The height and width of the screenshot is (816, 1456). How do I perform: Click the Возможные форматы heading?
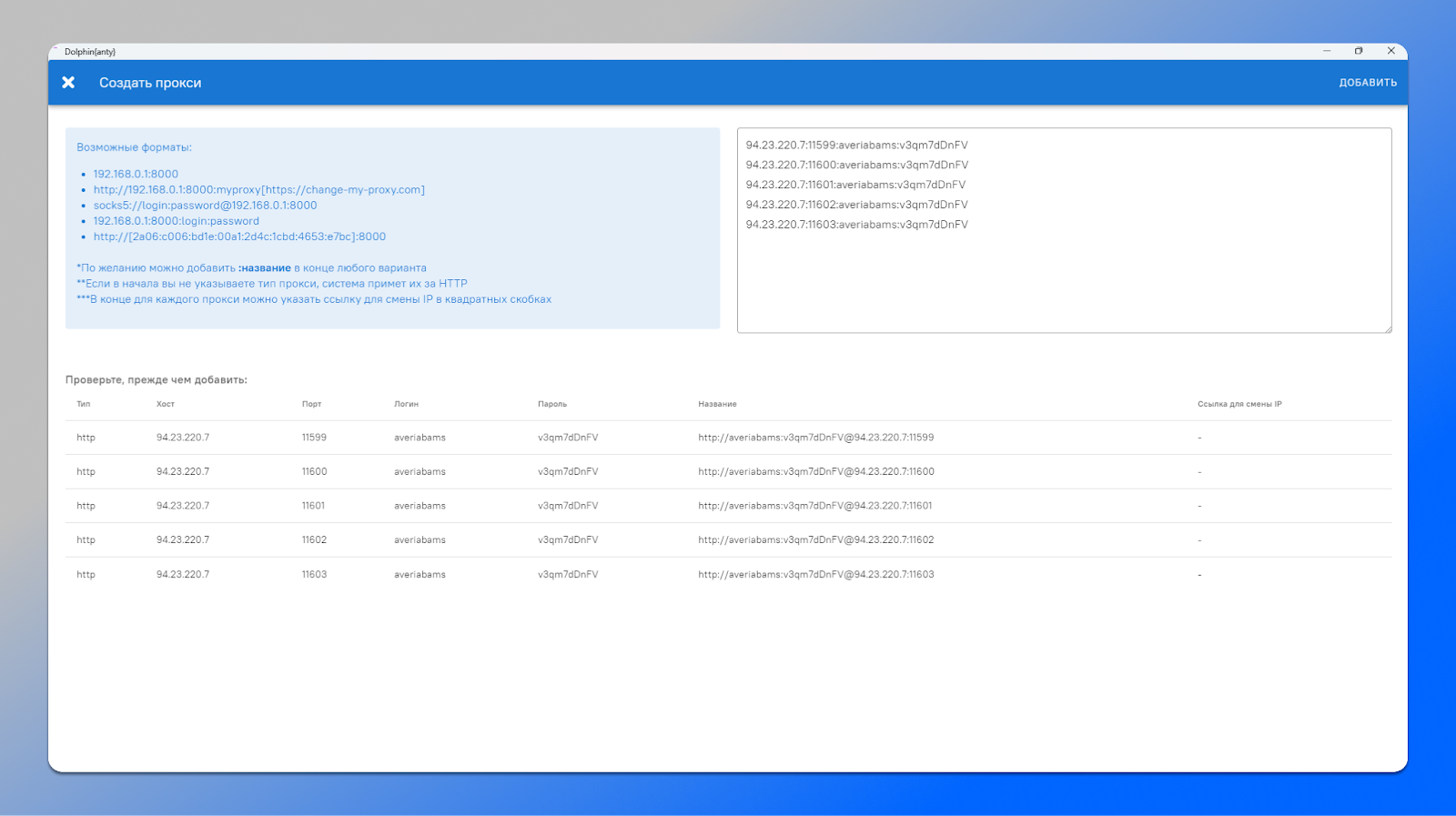click(x=134, y=147)
